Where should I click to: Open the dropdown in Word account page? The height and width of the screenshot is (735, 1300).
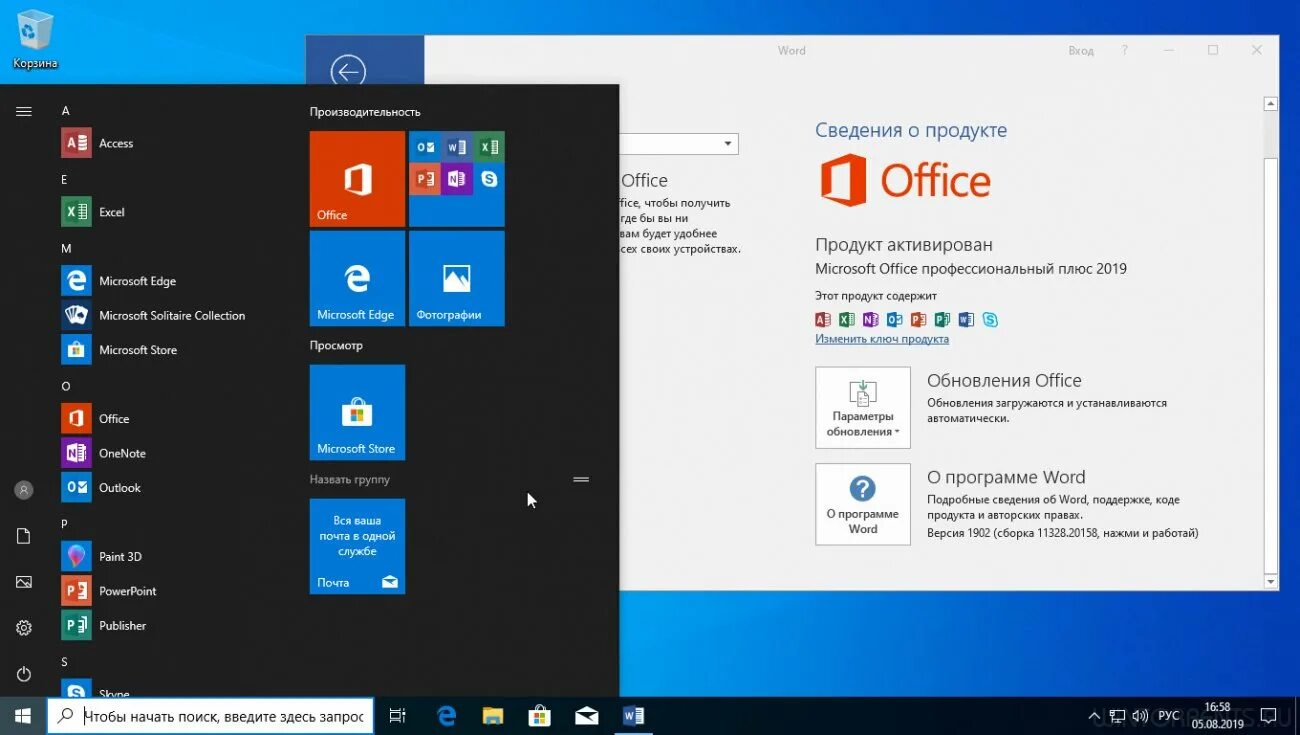pyautogui.click(x=728, y=145)
